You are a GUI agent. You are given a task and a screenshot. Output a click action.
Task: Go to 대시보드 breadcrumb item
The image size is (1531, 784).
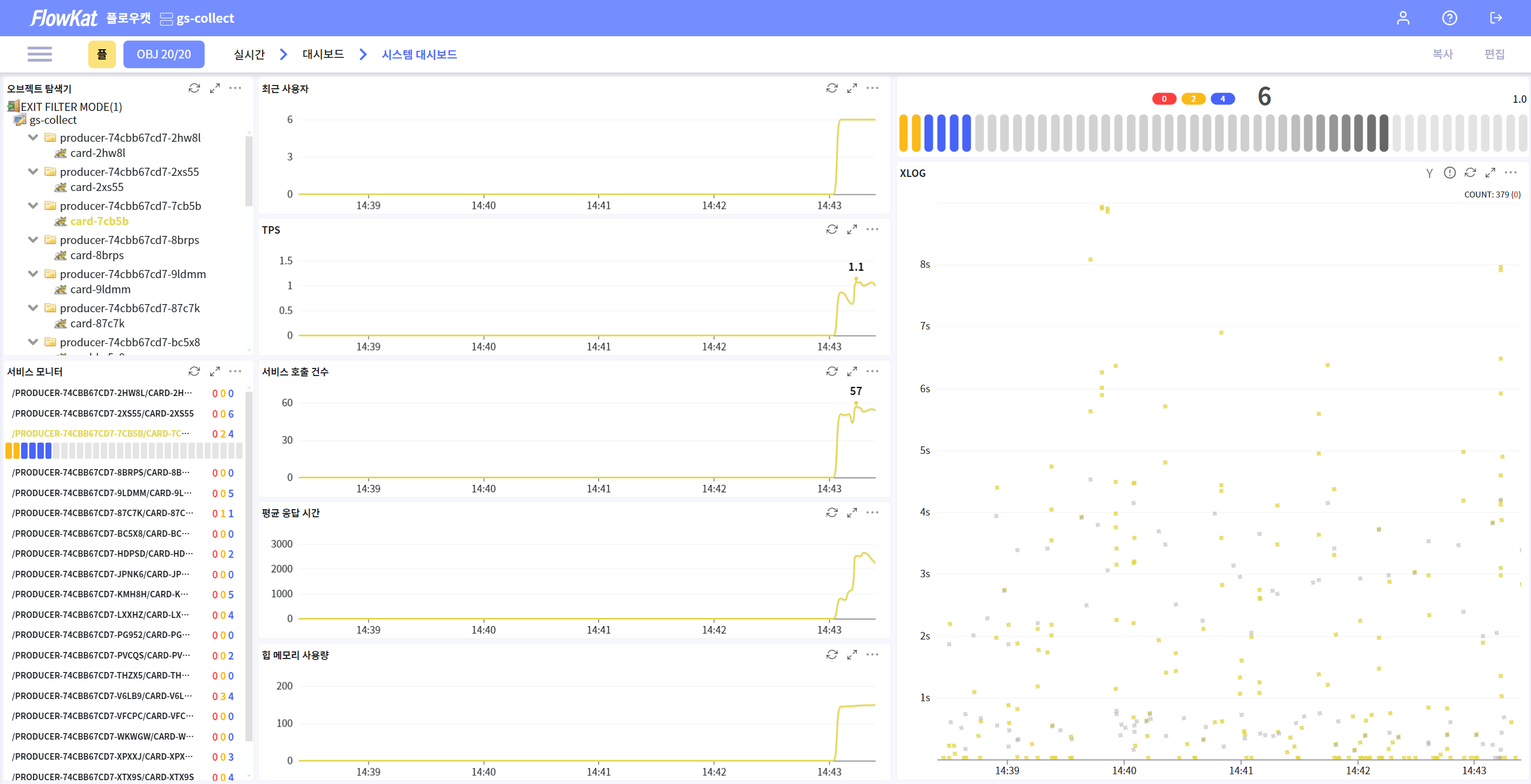(323, 54)
